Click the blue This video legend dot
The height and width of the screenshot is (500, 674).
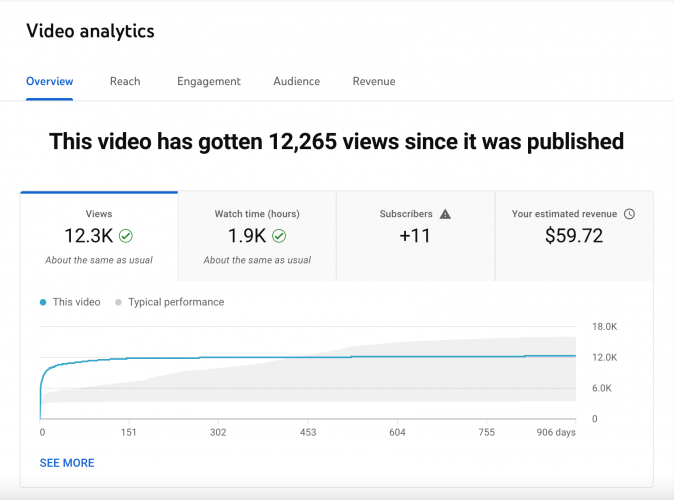pyautogui.click(x=43, y=302)
